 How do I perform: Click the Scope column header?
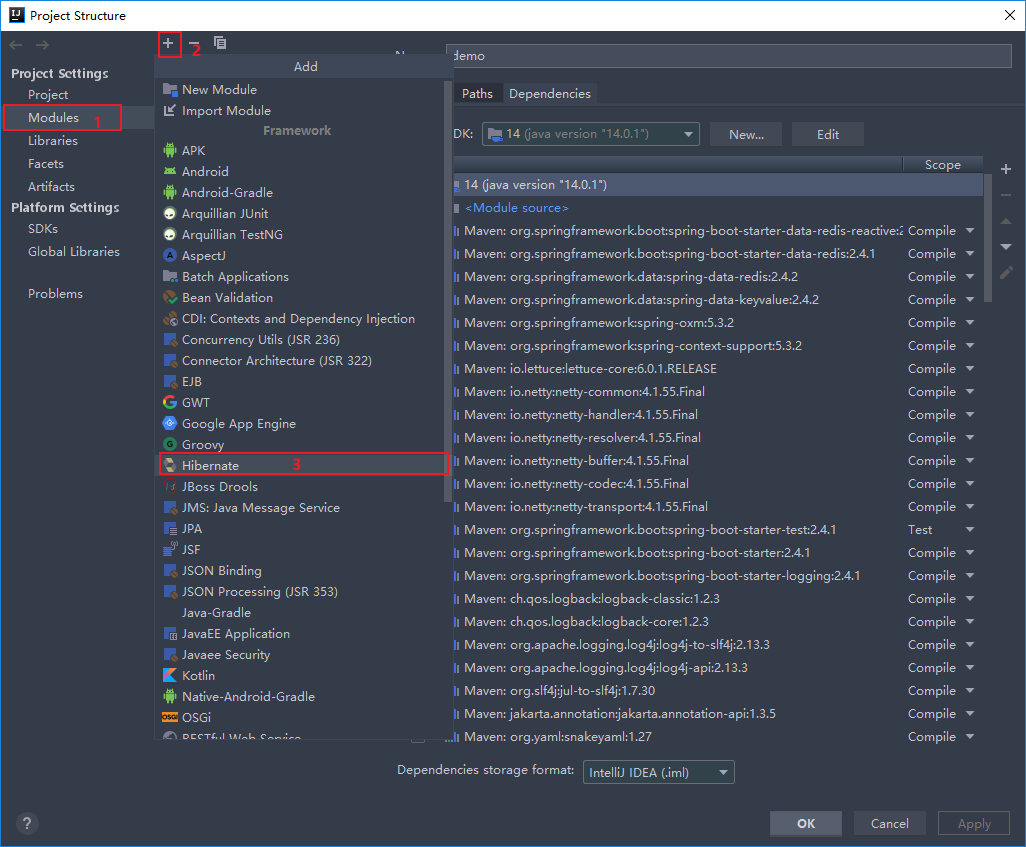coord(942,165)
